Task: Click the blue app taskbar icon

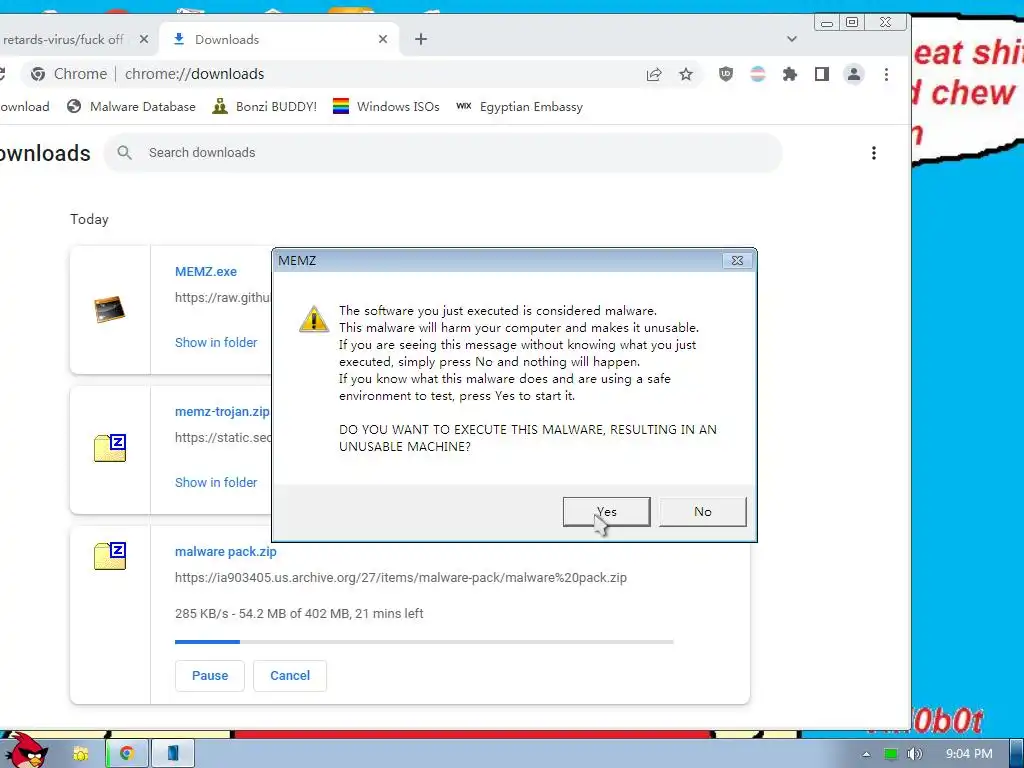Action: tap(173, 754)
